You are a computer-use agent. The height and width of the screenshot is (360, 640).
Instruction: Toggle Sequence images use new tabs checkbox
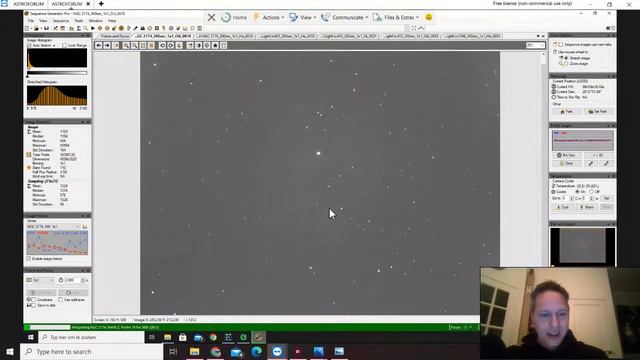[561, 44]
